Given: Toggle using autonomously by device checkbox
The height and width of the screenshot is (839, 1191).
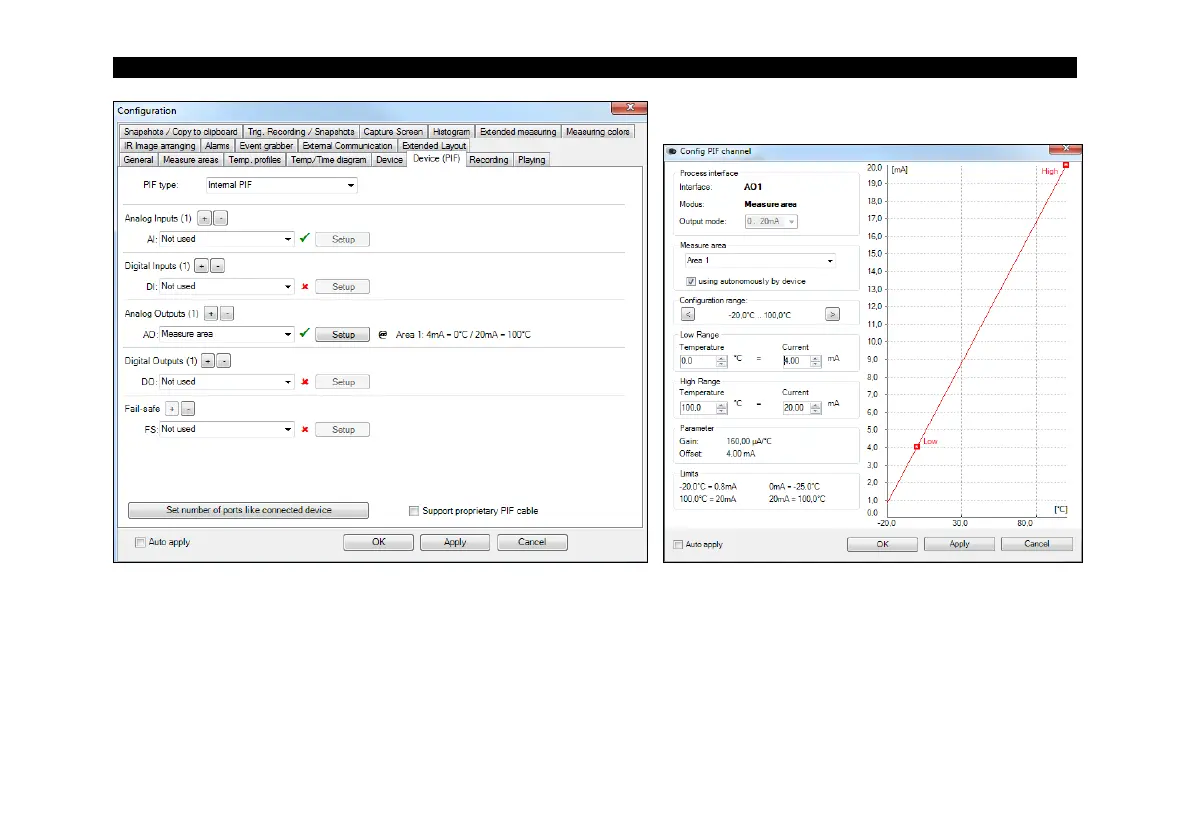Looking at the screenshot, I should (x=691, y=282).
